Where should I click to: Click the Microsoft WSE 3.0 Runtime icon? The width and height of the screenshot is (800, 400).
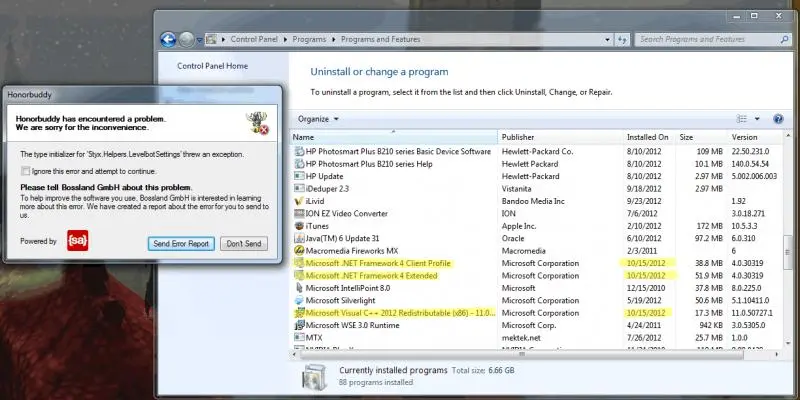click(299, 326)
